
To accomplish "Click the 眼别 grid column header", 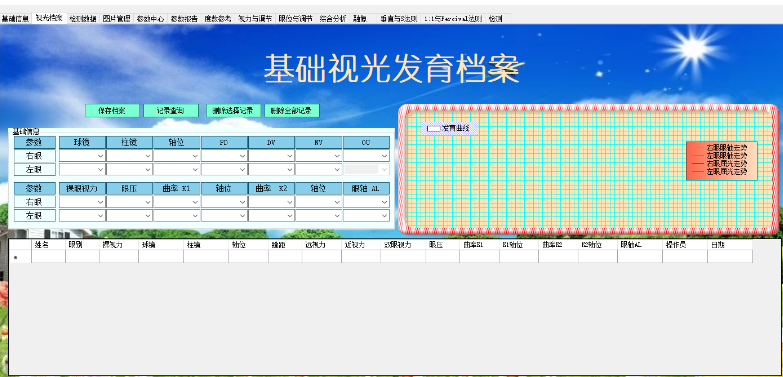I will point(82,245).
